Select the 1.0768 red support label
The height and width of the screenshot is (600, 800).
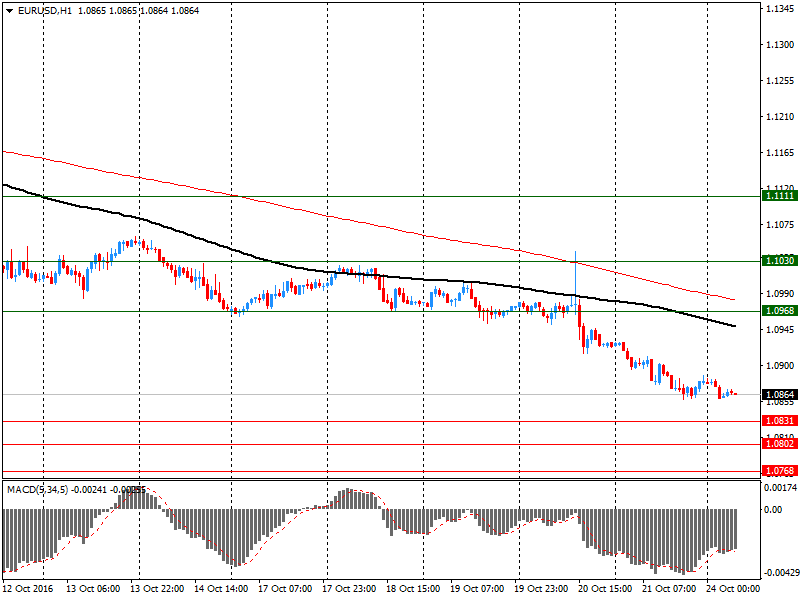pos(780,471)
